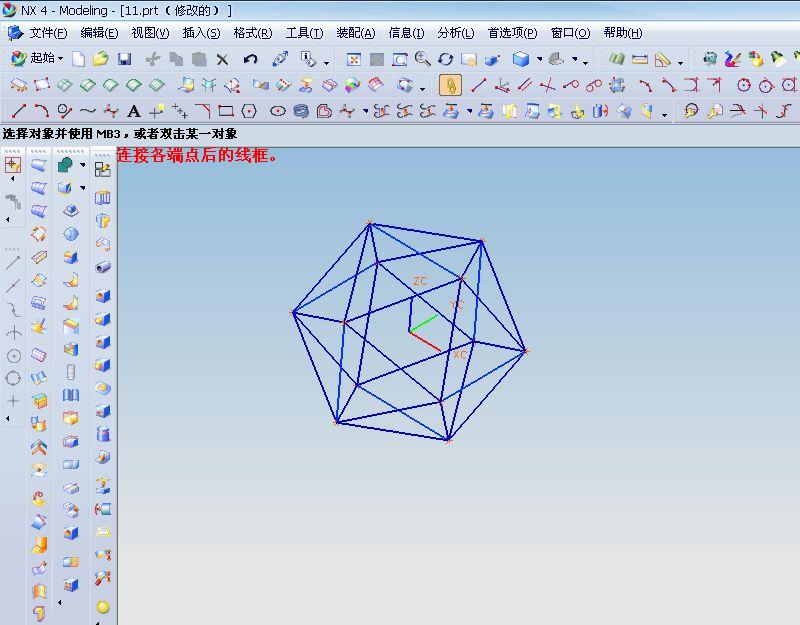Open the 编辑(E) menu
Screen dimensions: 800x625
(x=99, y=33)
